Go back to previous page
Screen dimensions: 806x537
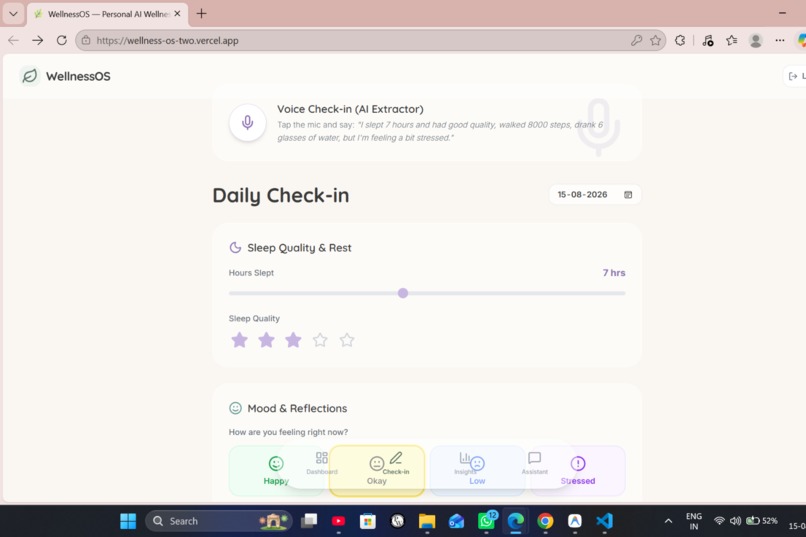pyautogui.click(x=13, y=41)
